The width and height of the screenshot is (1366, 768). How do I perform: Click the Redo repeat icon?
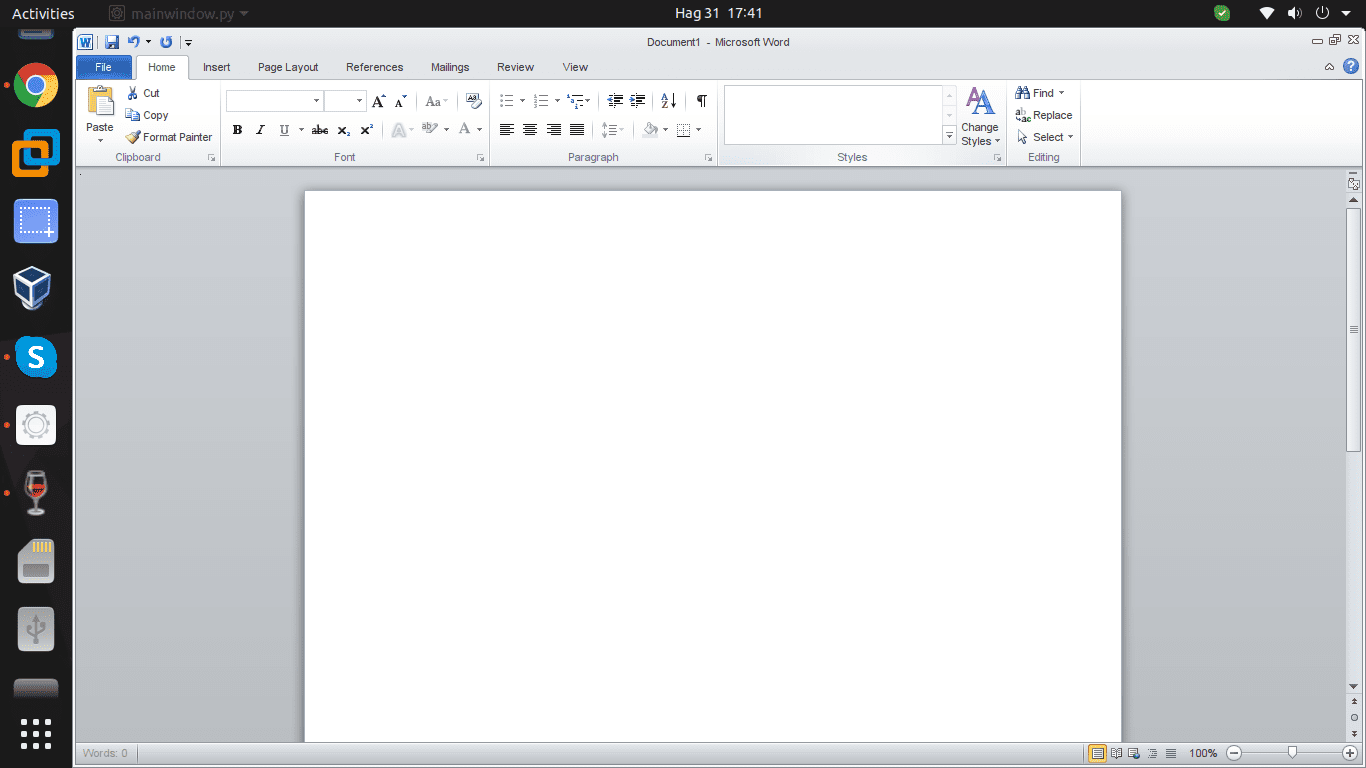pos(166,42)
